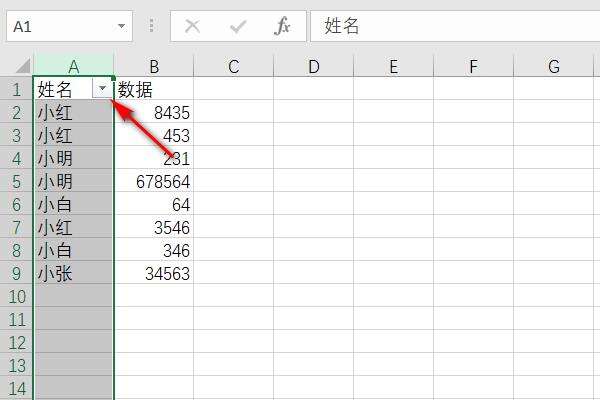Click the 姓名 text in cell A1
The height and width of the screenshot is (400, 600).
[55, 89]
